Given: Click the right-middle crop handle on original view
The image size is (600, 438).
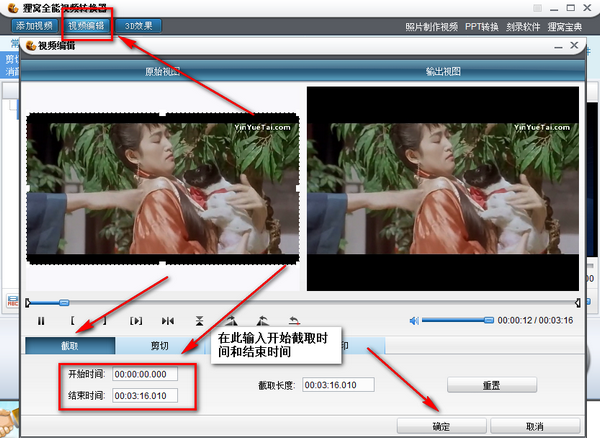Looking at the screenshot, I should tap(298, 188).
